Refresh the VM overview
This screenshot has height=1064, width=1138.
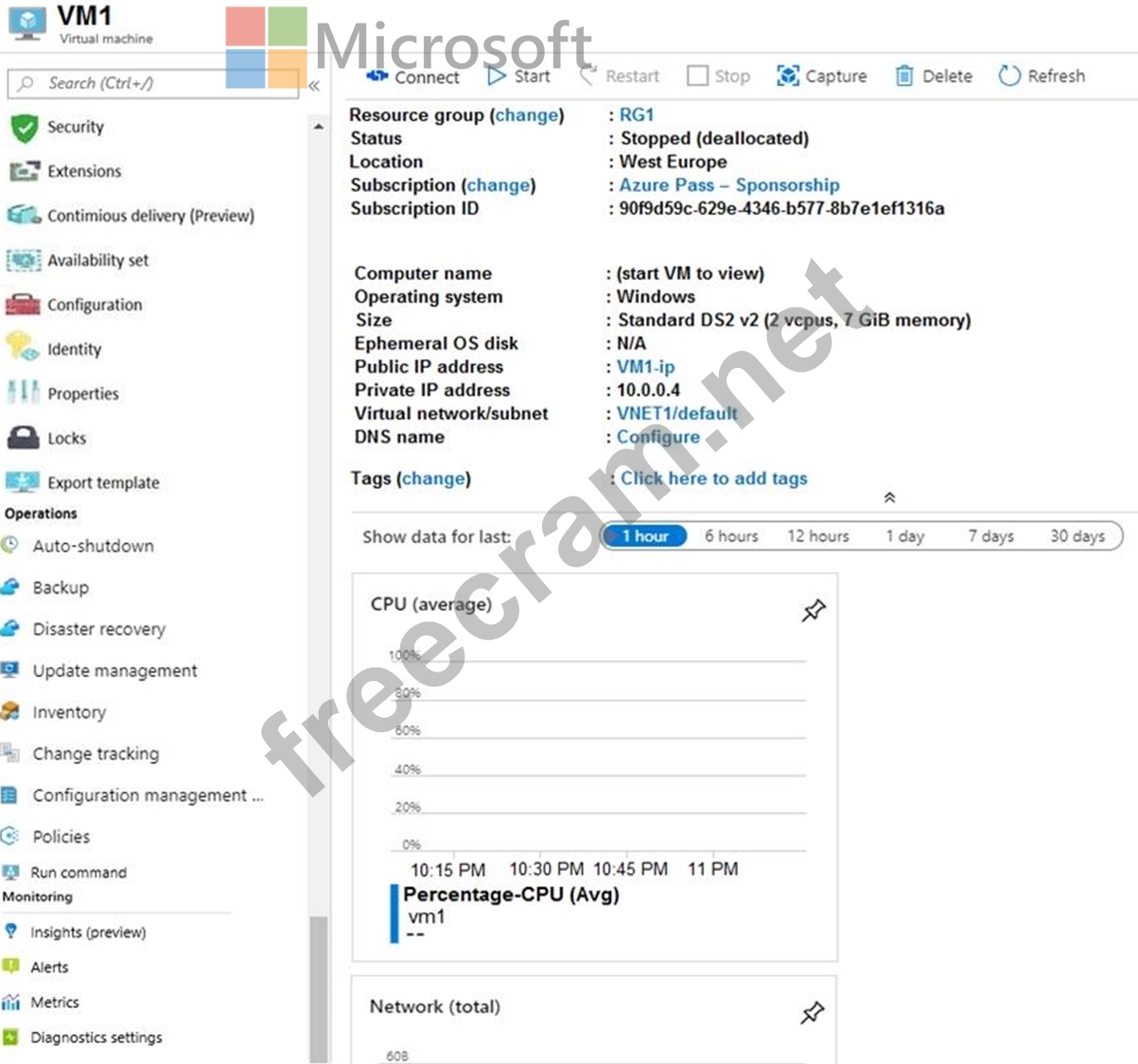[x=1042, y=76]
